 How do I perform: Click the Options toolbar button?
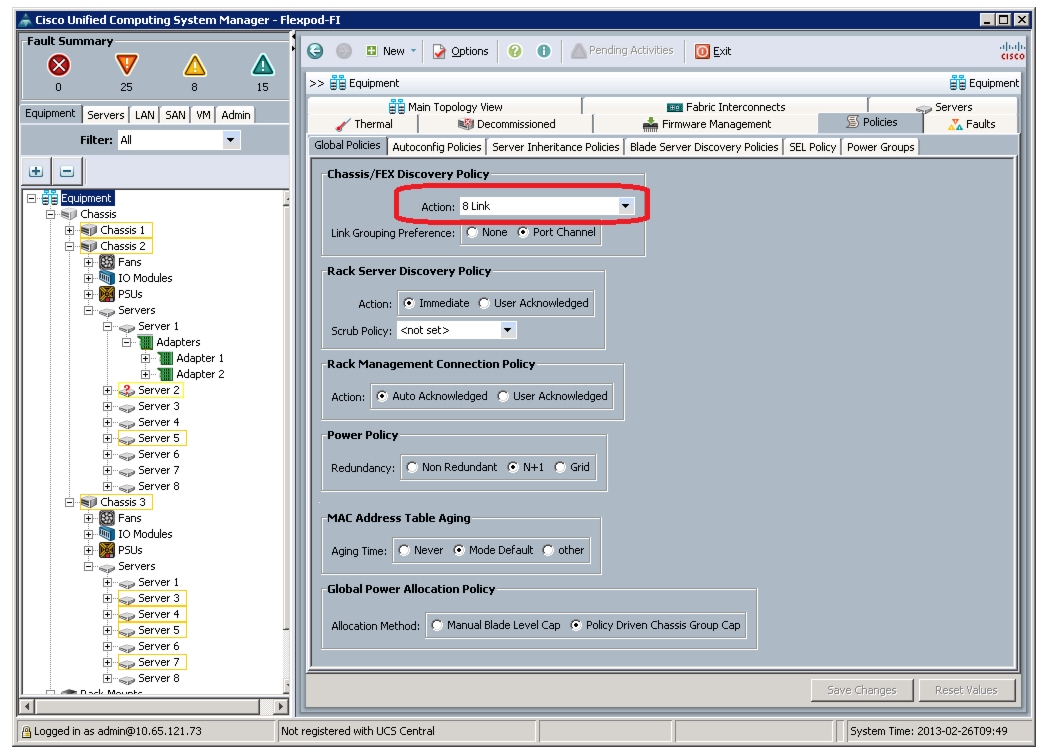(461, 51)
